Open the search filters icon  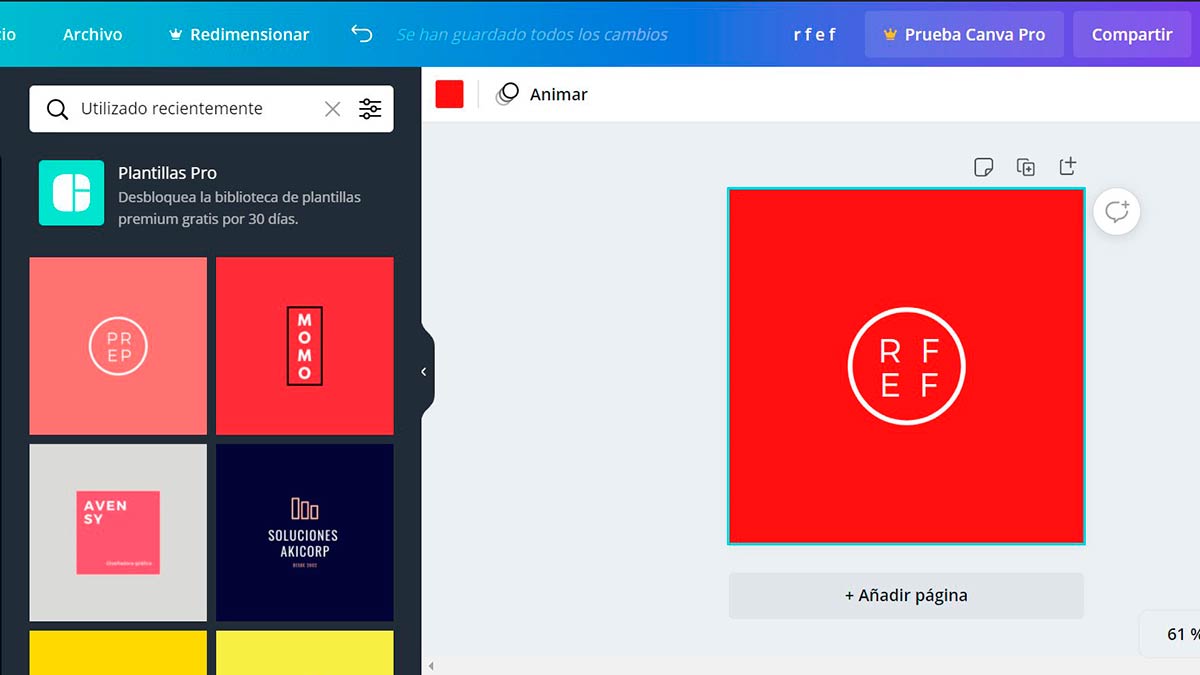(370, 109)
